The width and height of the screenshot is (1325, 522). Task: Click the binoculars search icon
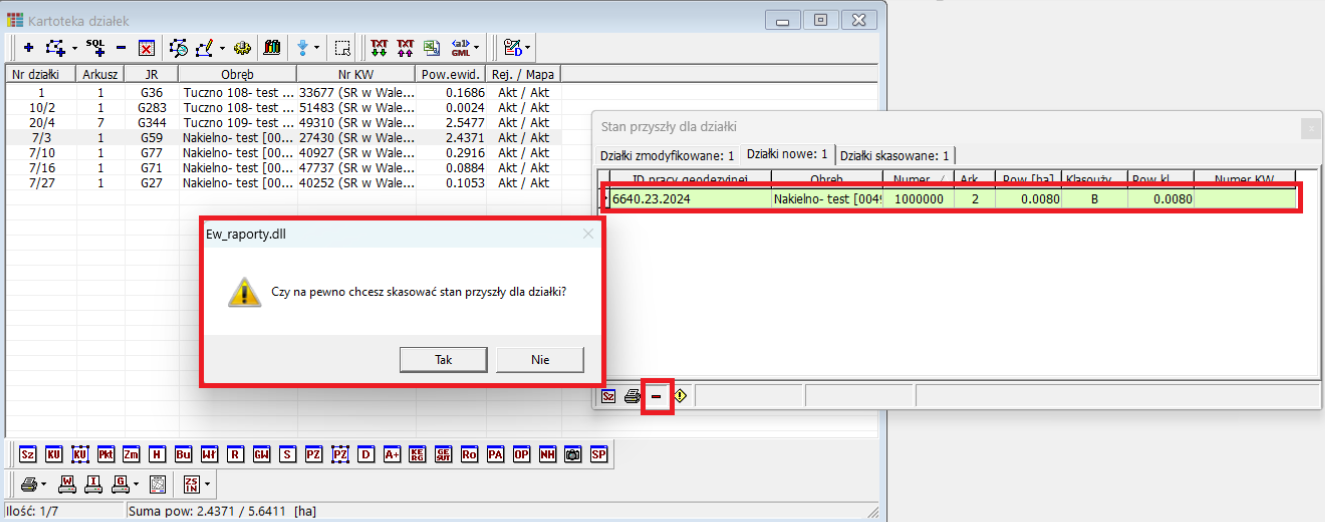point(271,47)
